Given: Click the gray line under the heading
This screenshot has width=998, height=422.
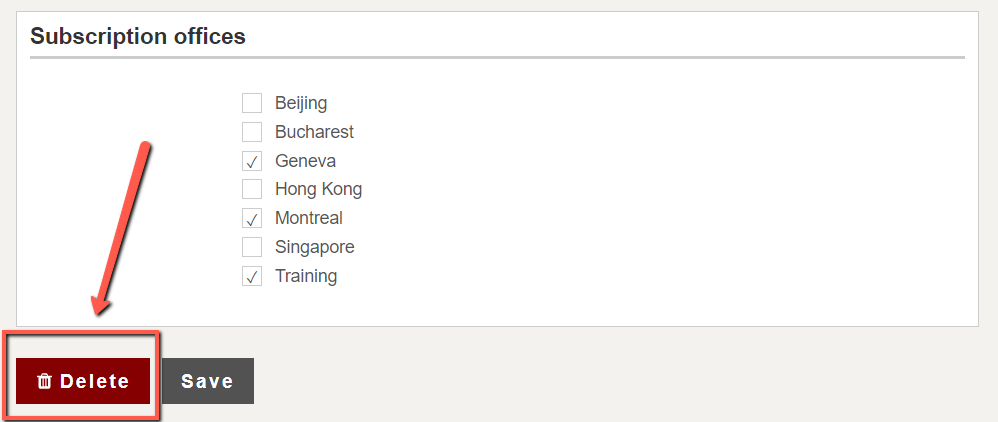Looking at the screenshot, I should pyautogui.click(x=497, y=58).
